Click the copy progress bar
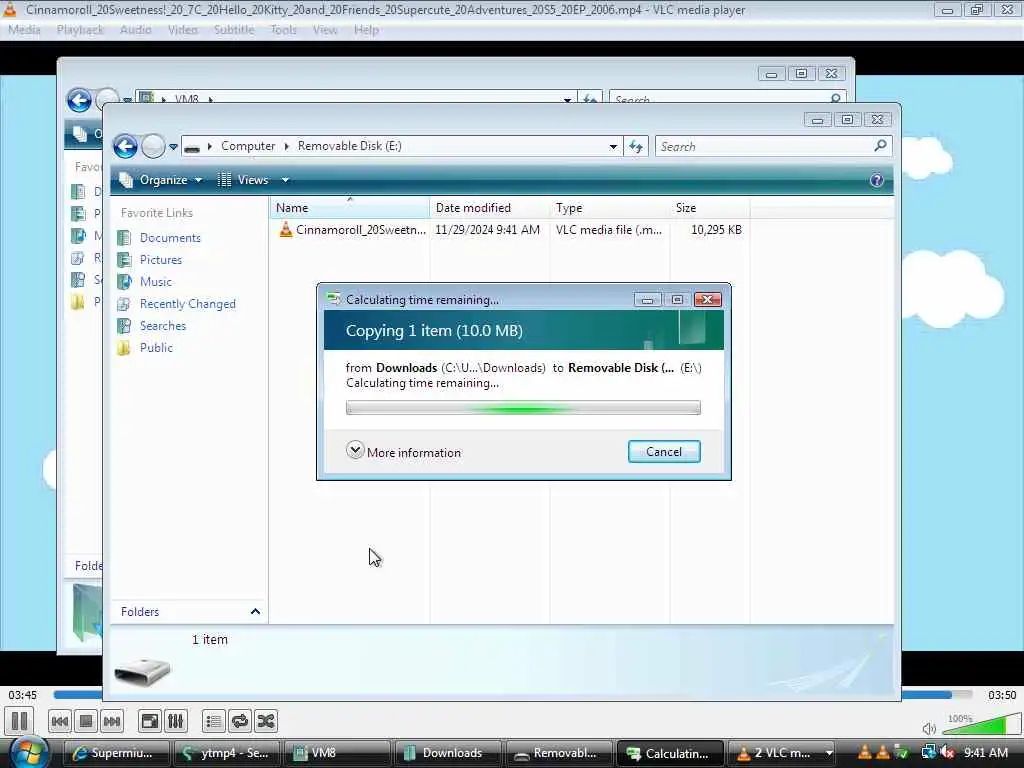Screen dimensions: 1024x768 coord(523,408)
